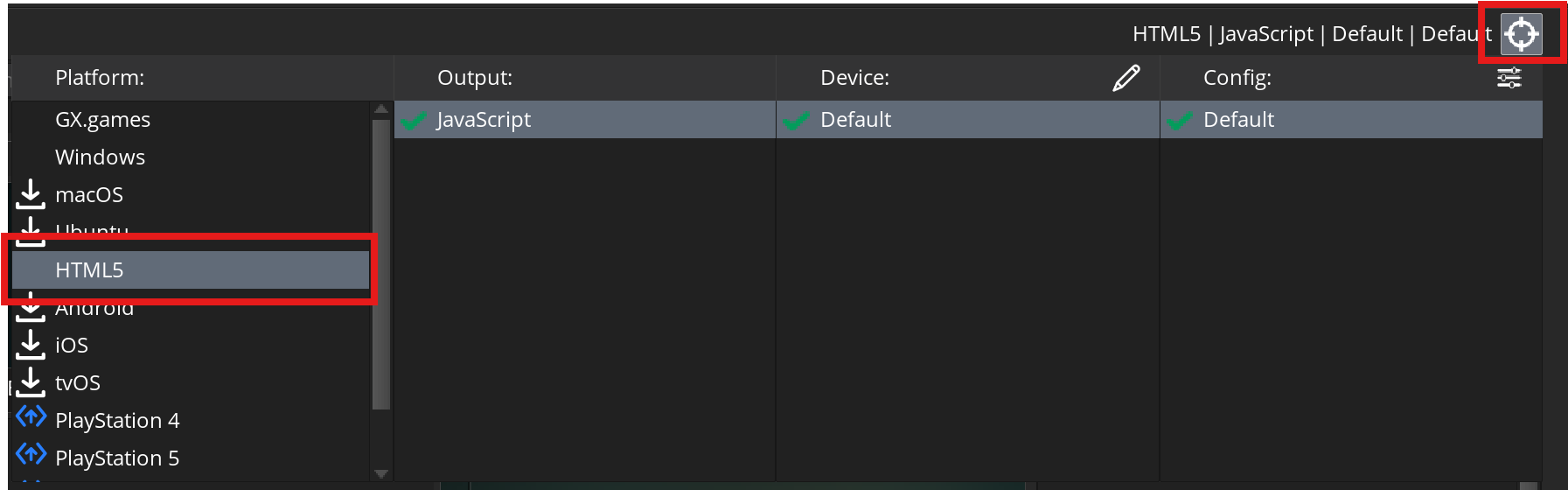Open config settings sliders icon

tap(1509, 78)
